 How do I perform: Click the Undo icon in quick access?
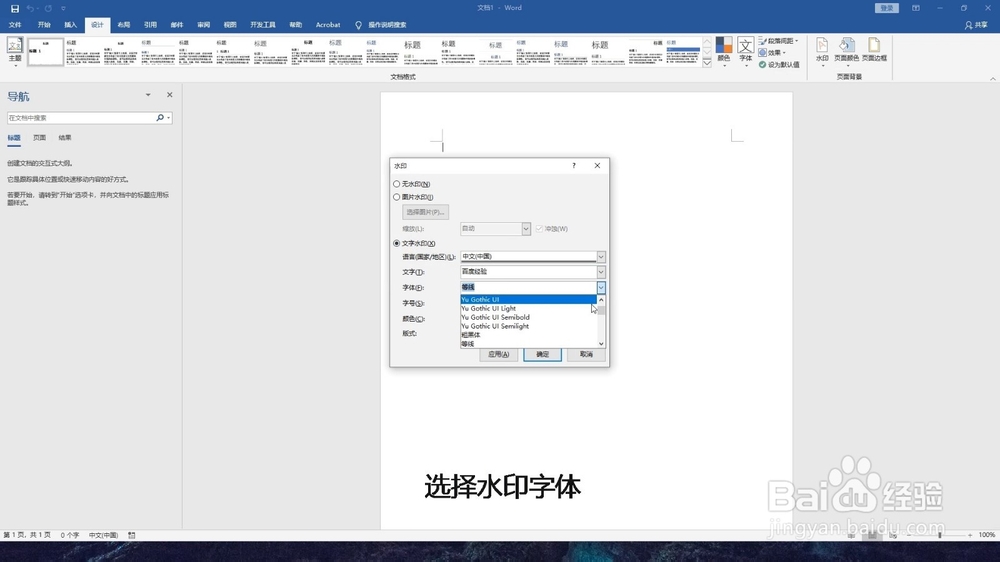[30, 8]
